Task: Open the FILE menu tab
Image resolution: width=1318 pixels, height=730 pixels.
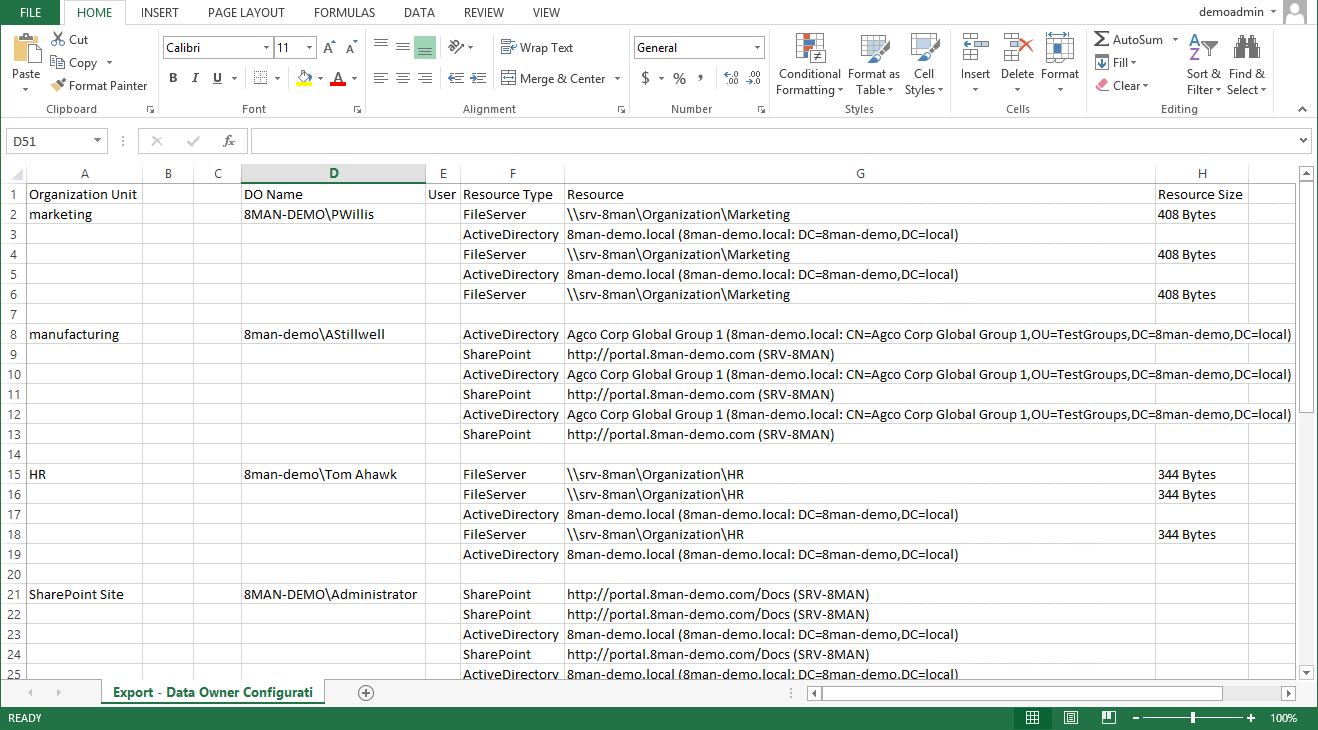Action: [x=31, y=13]
